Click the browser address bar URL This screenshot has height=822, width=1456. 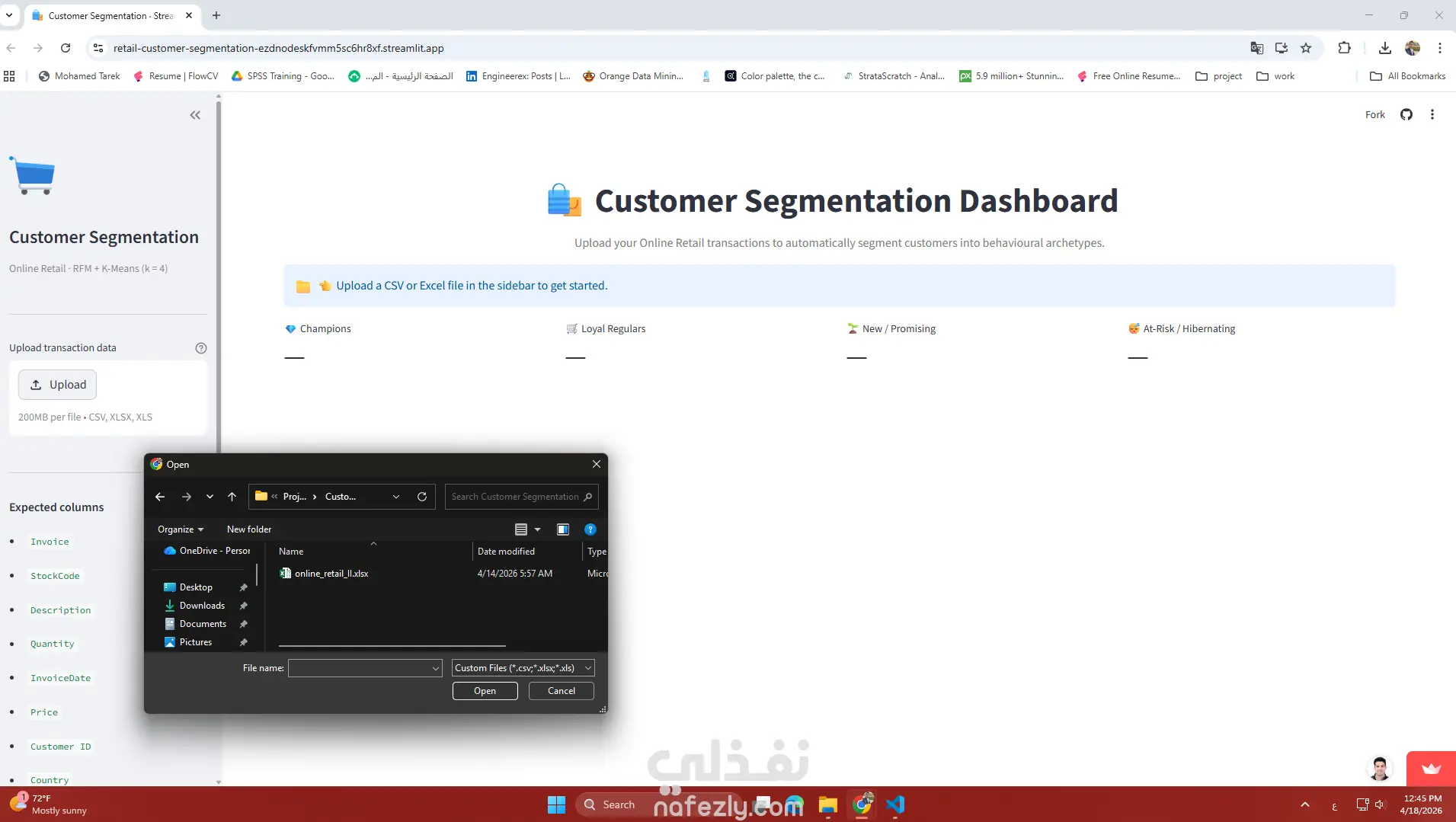pos(279,48)
